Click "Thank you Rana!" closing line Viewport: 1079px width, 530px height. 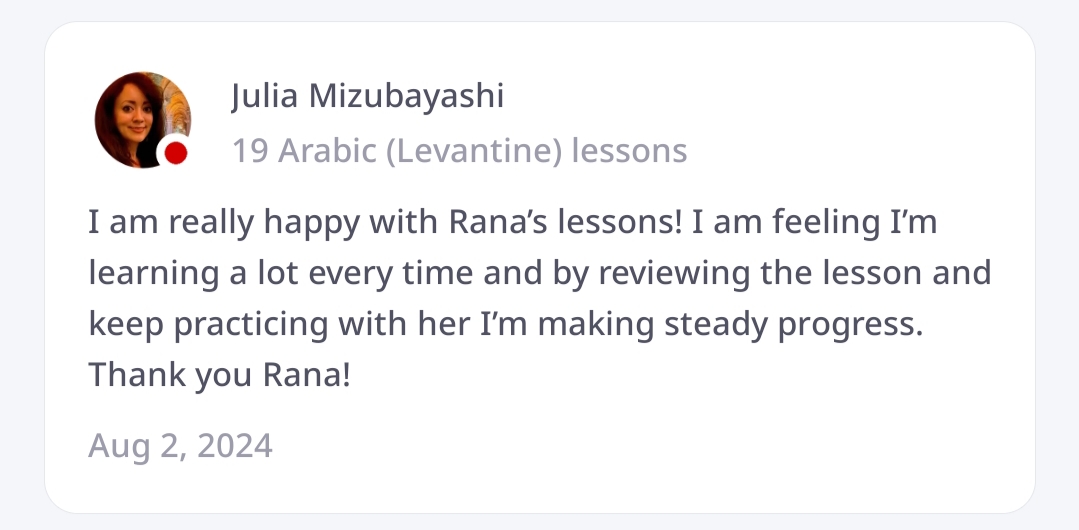pyautogui.click(x=219, y=375)
